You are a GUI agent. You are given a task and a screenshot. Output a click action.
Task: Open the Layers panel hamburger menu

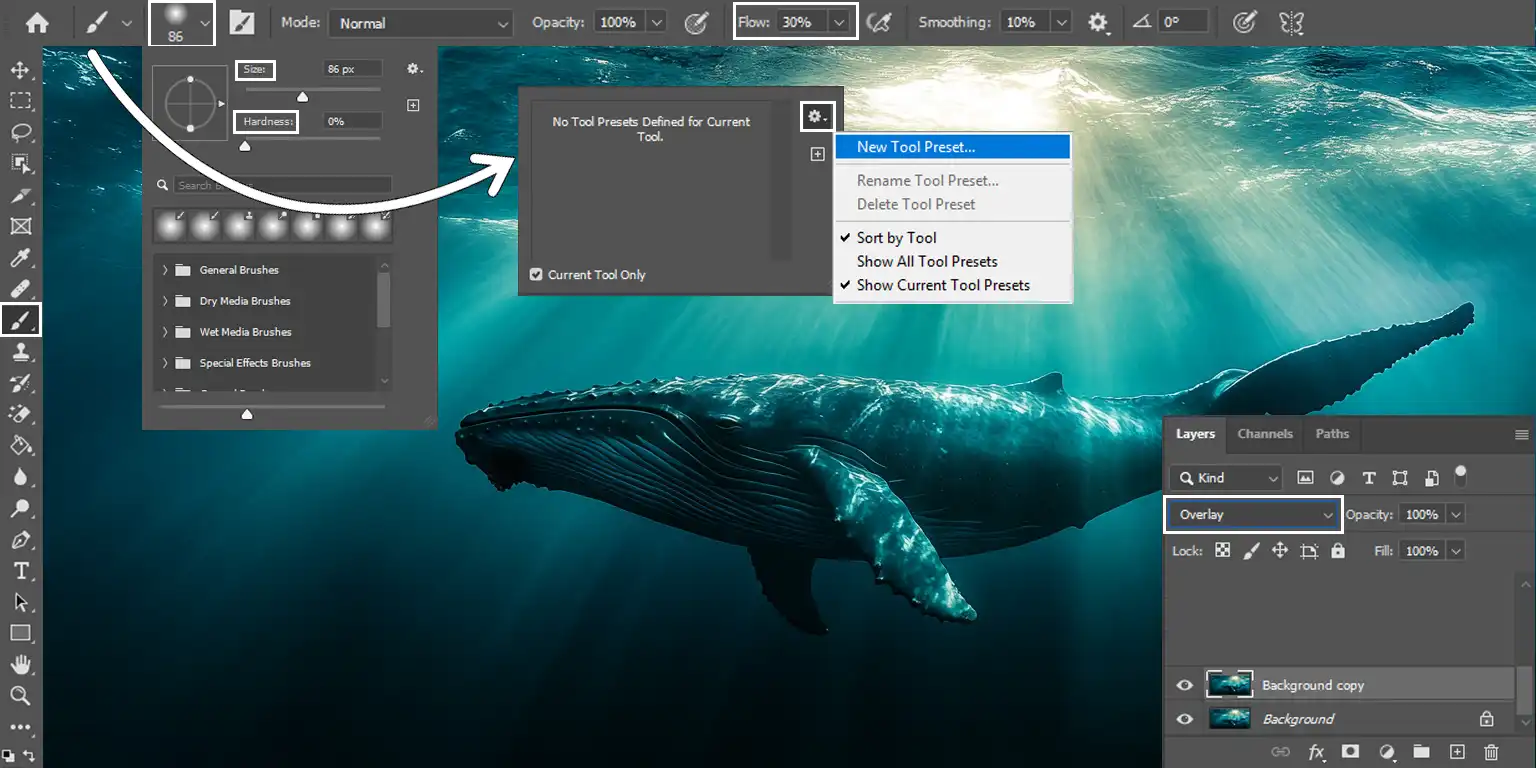[x=1522, y=435]
